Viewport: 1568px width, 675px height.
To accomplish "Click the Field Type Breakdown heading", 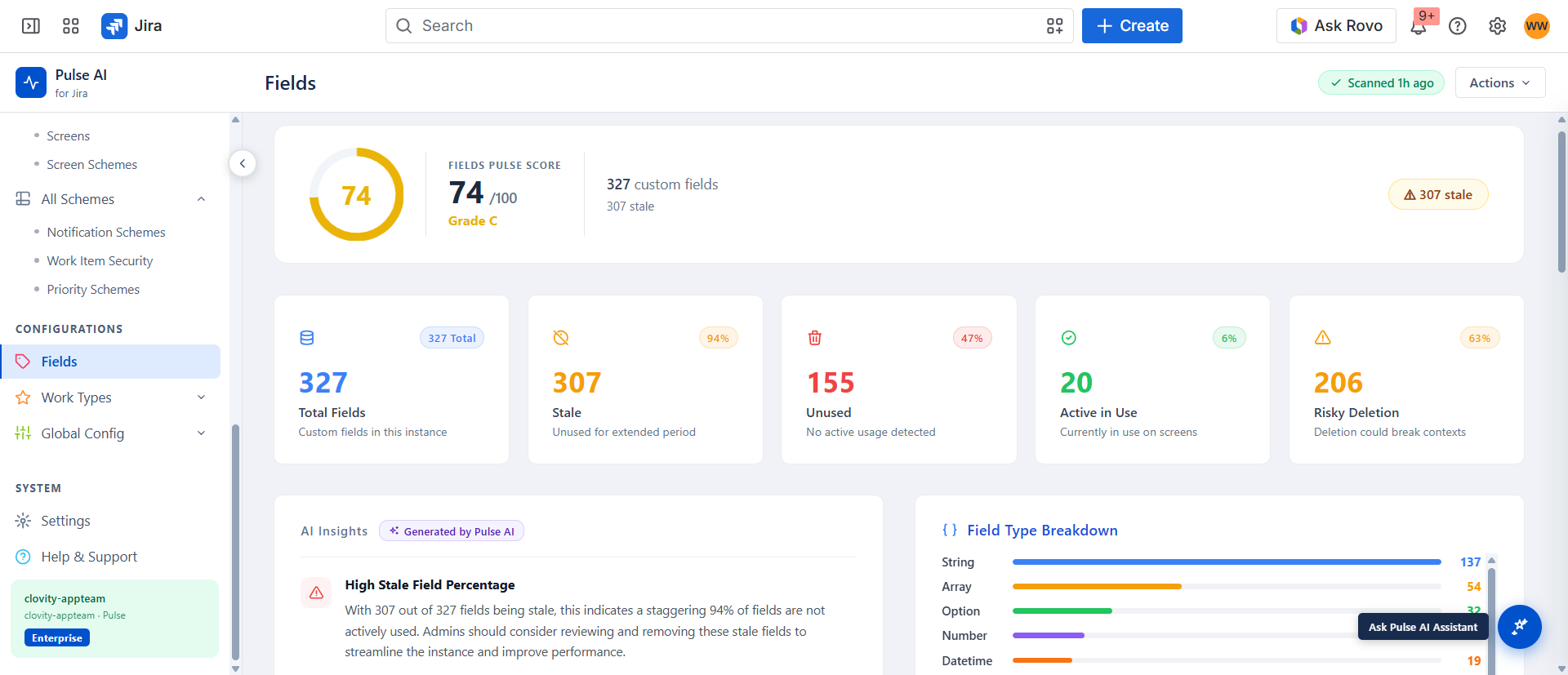I will [1042, 531].
